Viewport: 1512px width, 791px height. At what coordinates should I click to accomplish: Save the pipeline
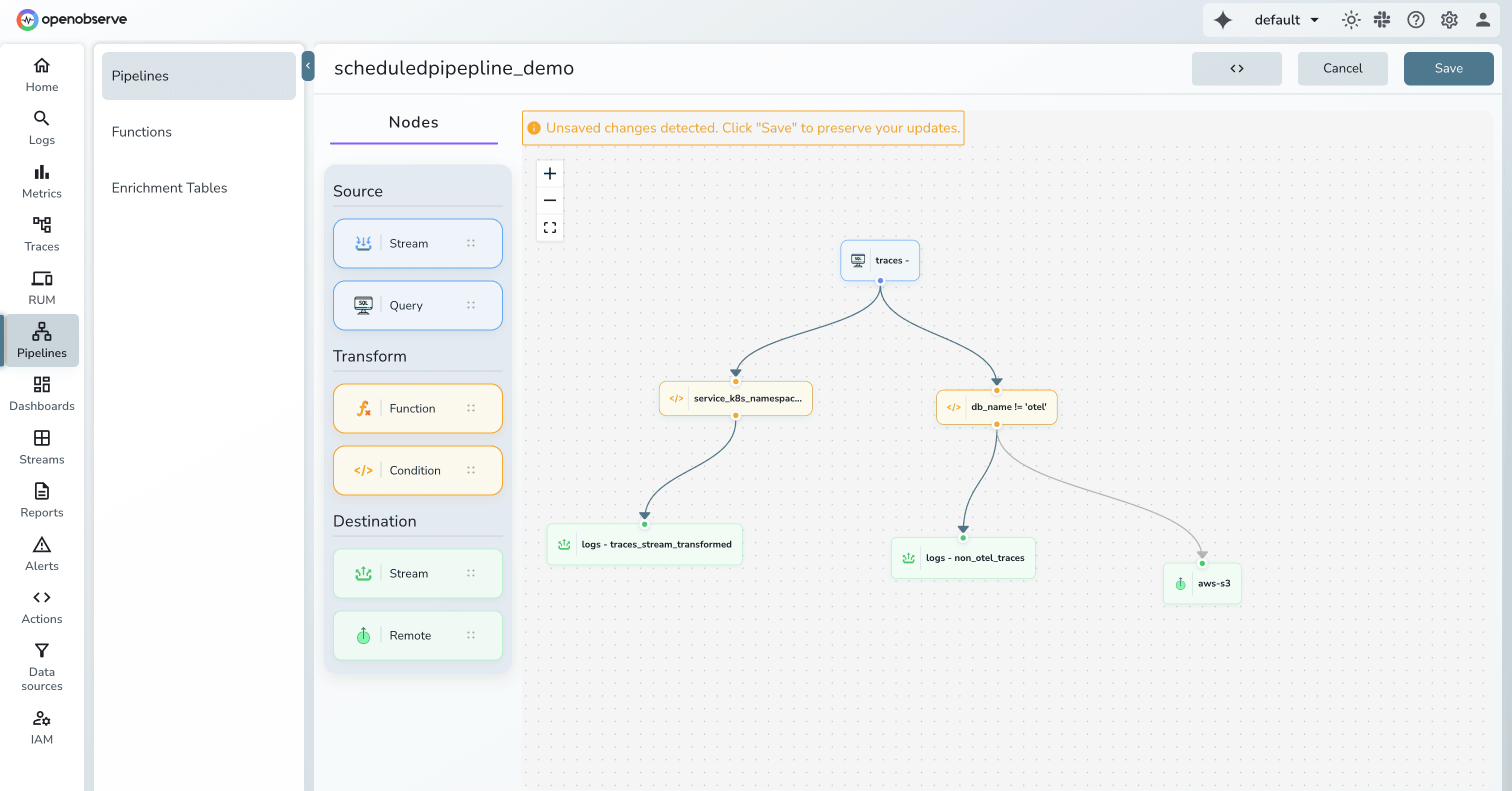point(1448,68)
